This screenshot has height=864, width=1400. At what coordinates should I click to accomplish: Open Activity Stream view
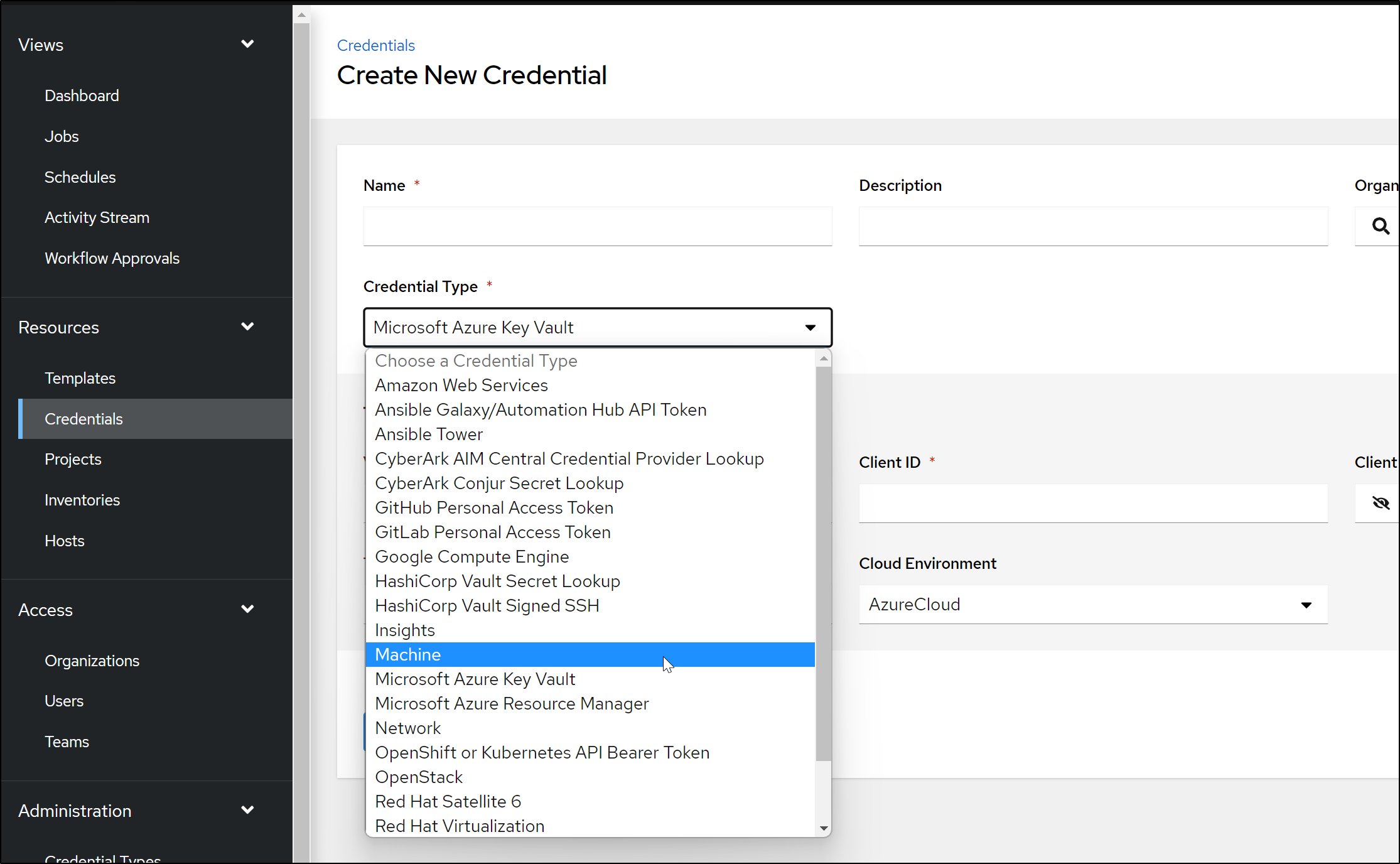pyautogui.click(x=97, y=217)
